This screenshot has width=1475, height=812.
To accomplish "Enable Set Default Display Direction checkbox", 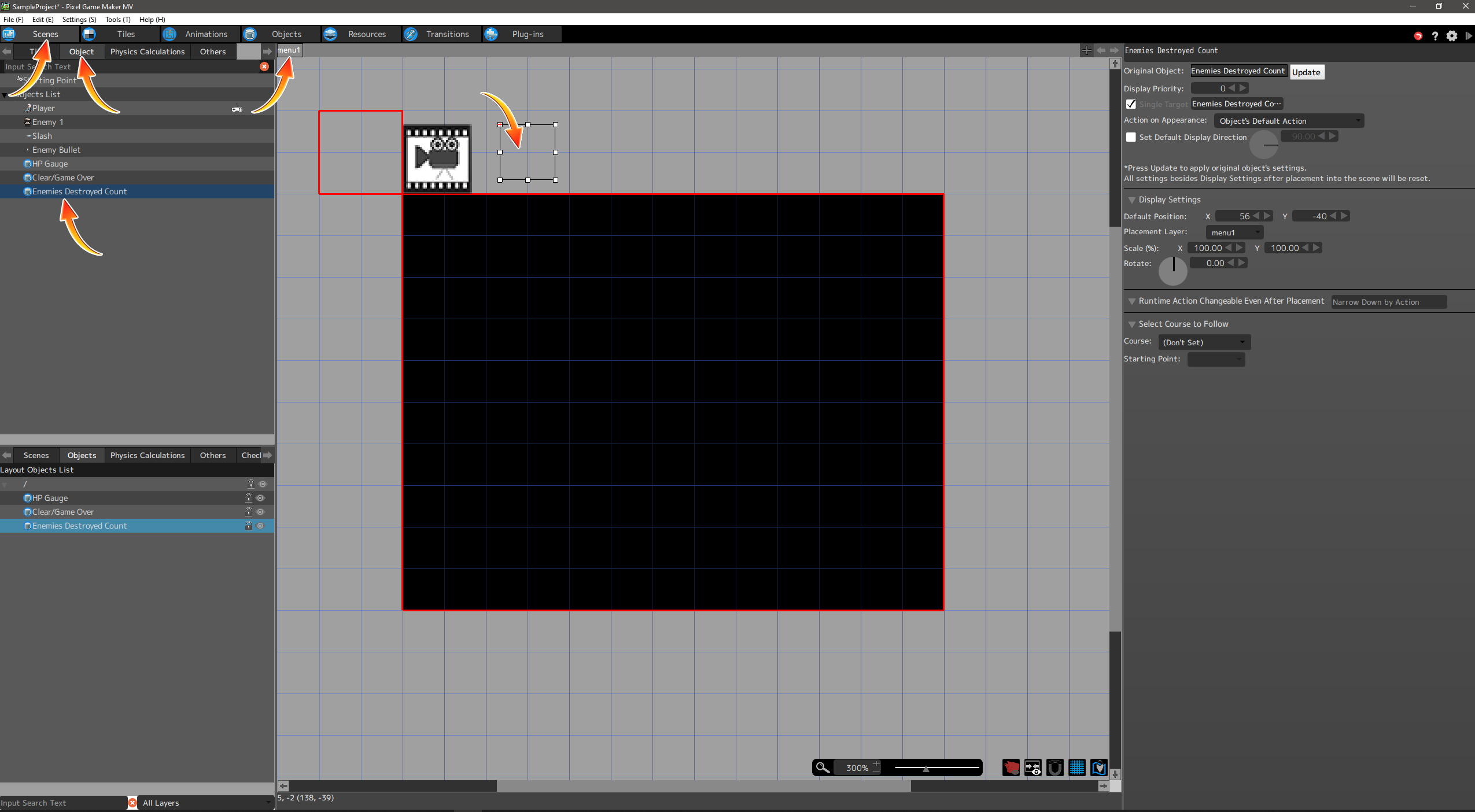I will (x=1131, y=137).
